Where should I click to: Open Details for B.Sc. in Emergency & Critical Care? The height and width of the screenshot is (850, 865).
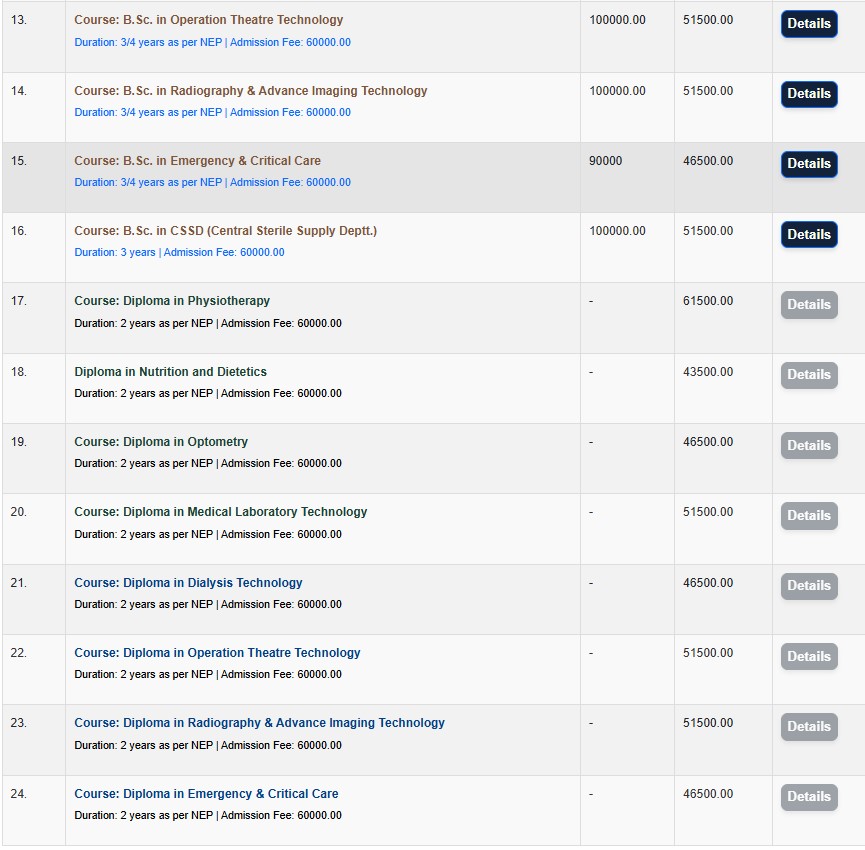[808, 164]
